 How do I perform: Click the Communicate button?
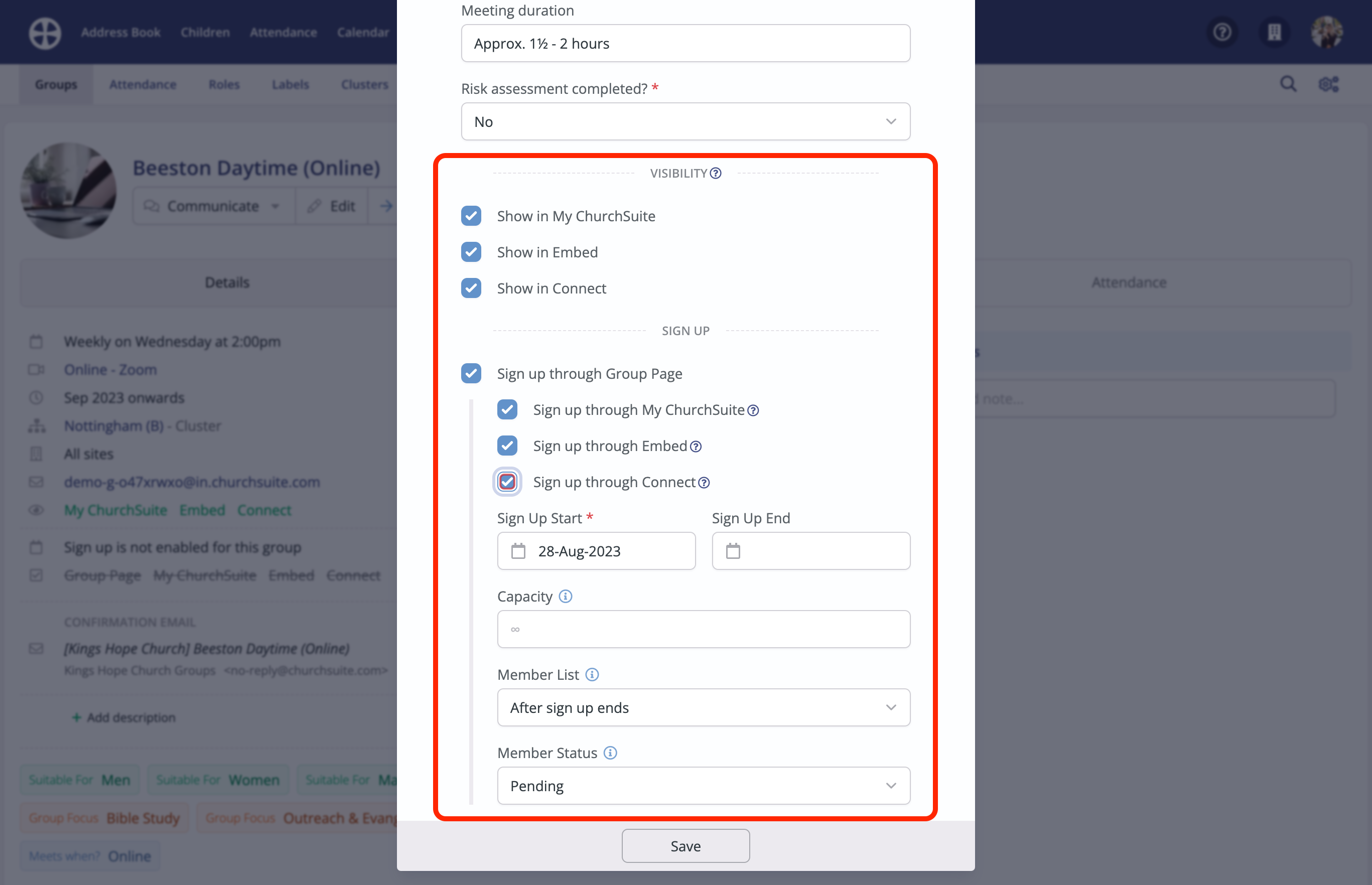tap(213, 206)
